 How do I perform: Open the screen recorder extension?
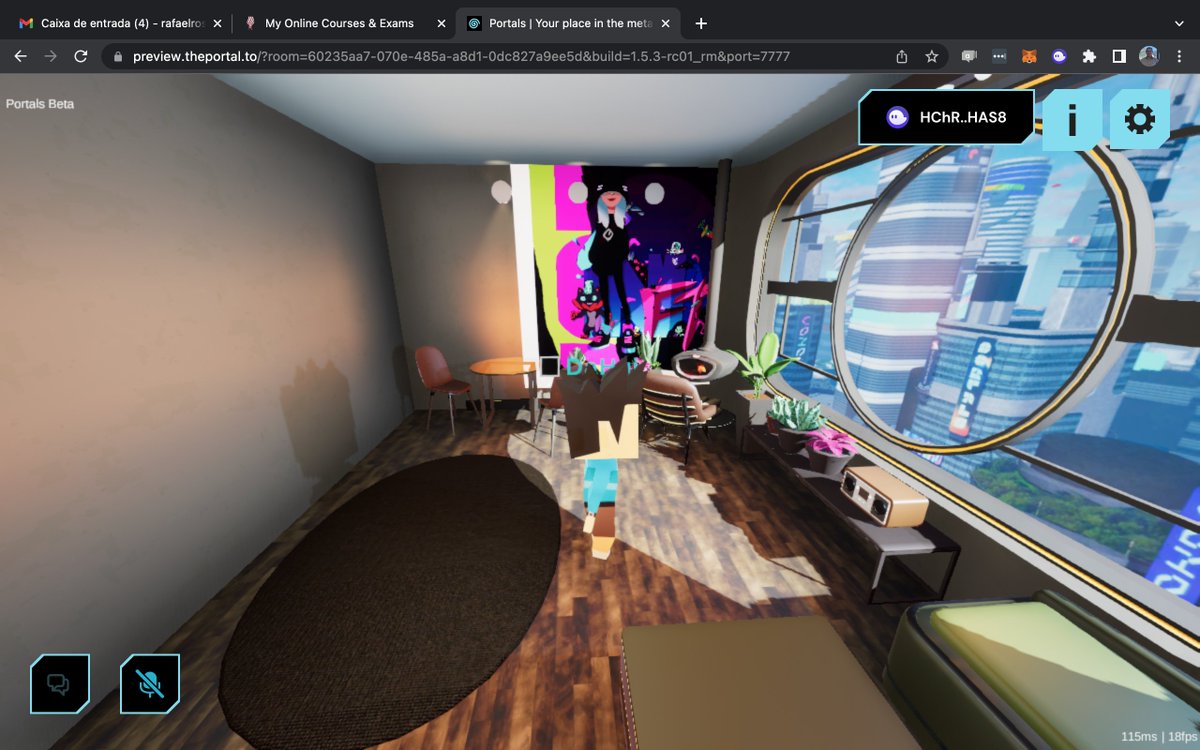click(969, 57)
